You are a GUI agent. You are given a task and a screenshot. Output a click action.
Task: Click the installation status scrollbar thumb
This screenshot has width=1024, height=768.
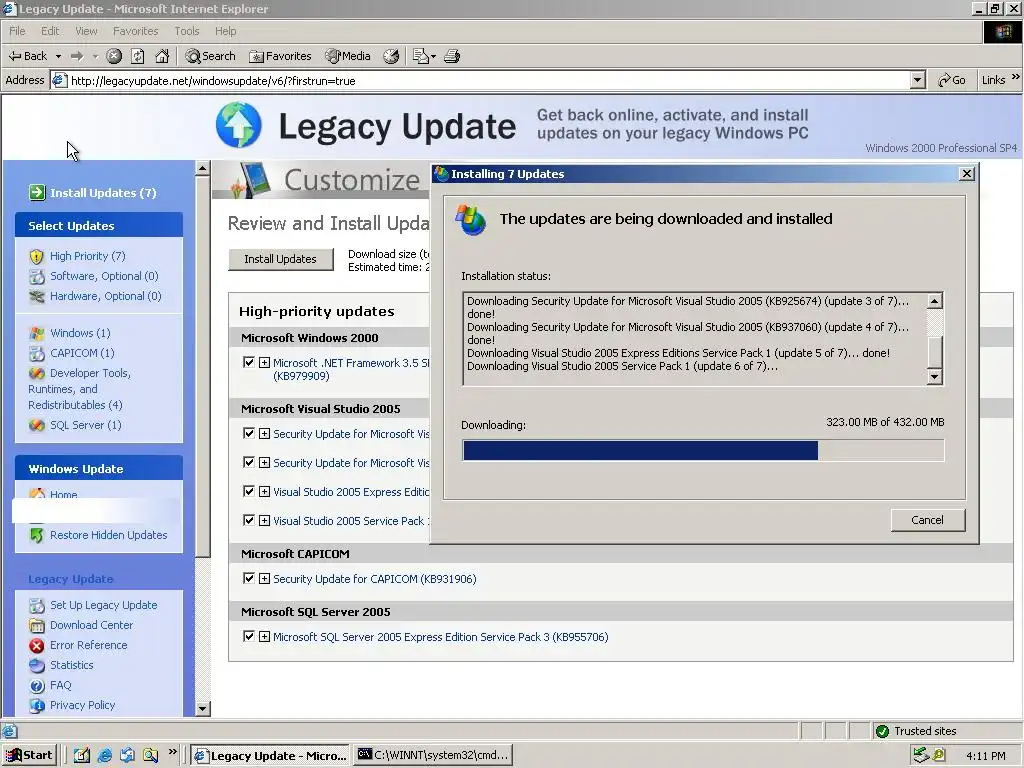(x=935, y=353)
